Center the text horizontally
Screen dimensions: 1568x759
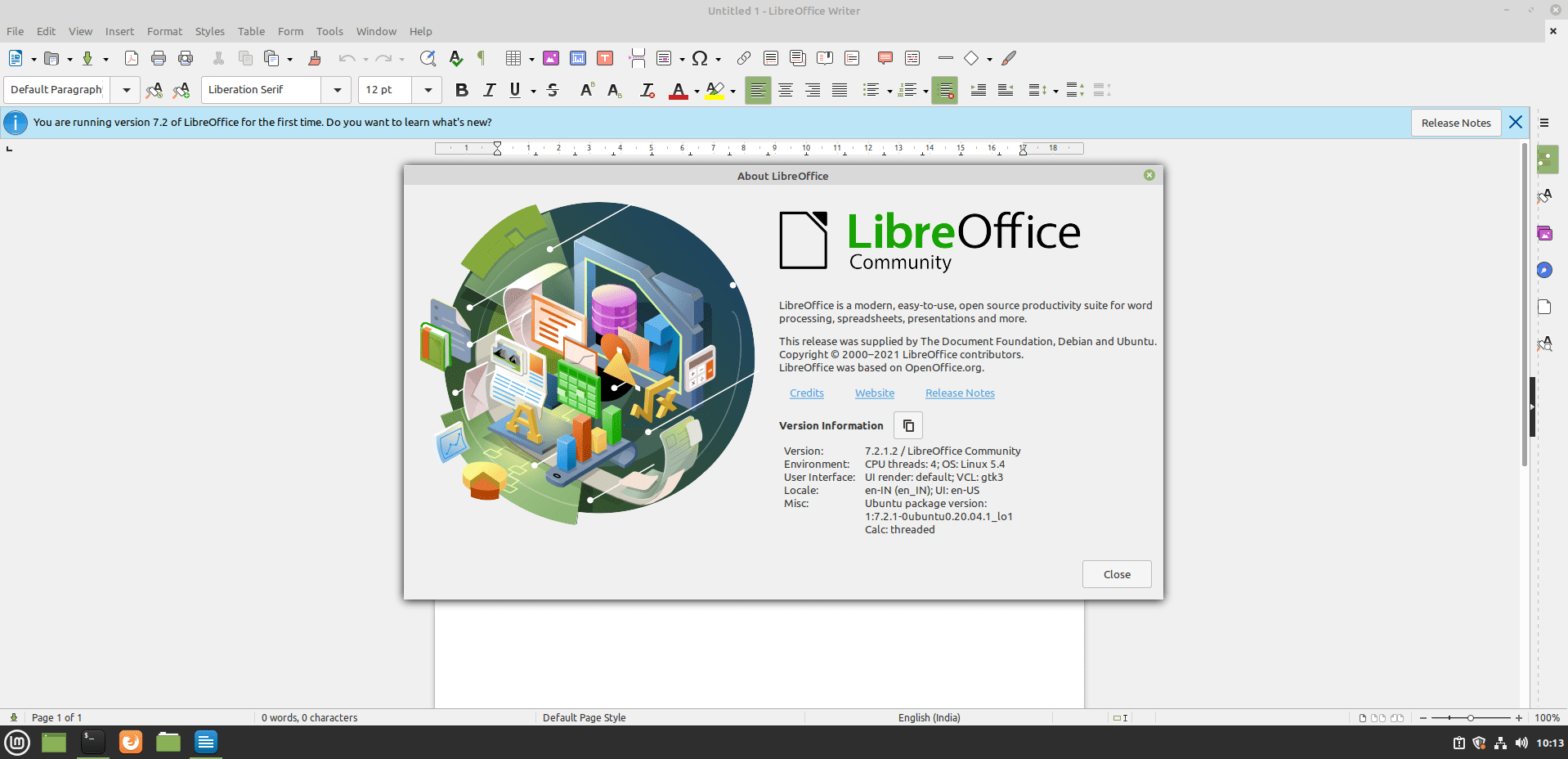coord(786,90)
